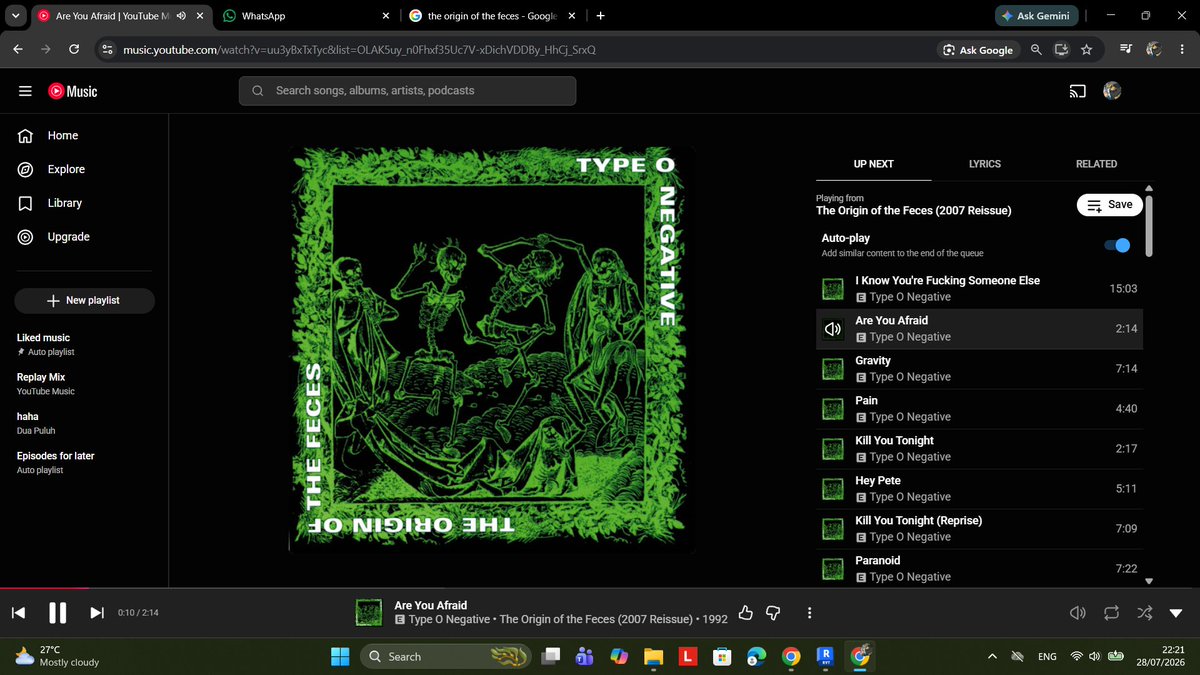The width and height of the screenshot is (1200, 675).
Task: Click the large album cover artwork
Action: coord(491,351)
